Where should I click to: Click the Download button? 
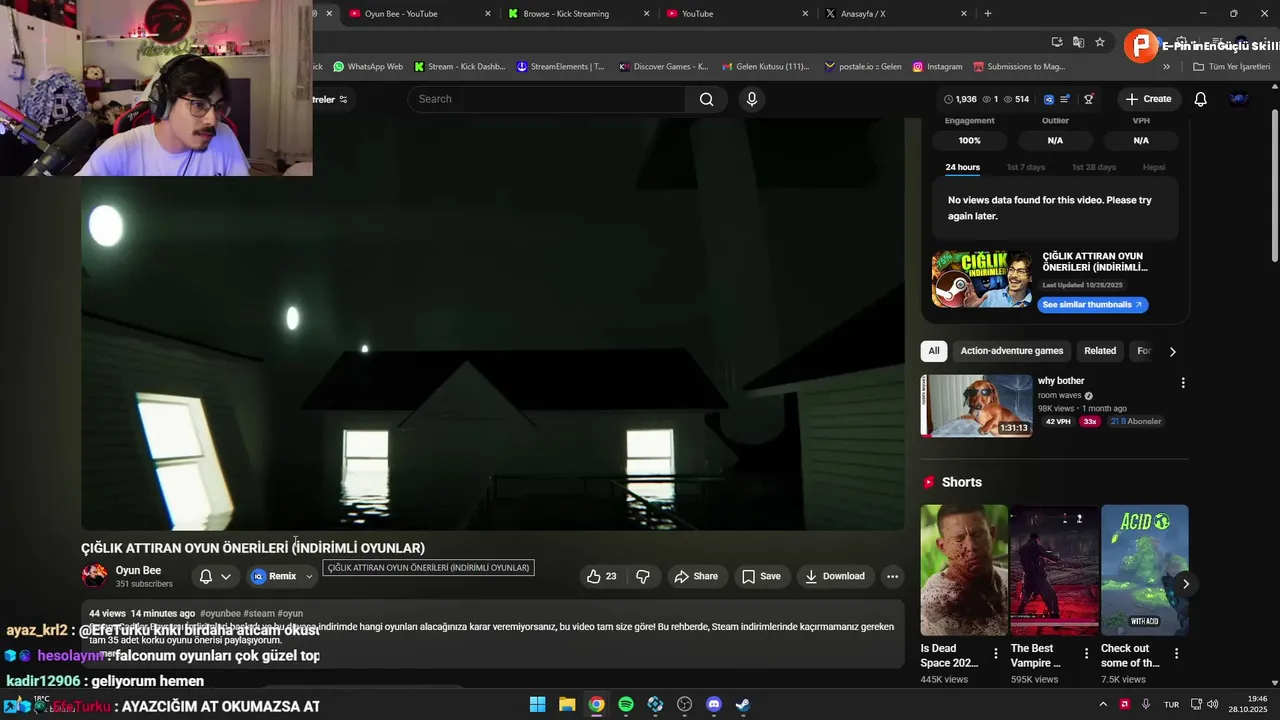(835, 576)
